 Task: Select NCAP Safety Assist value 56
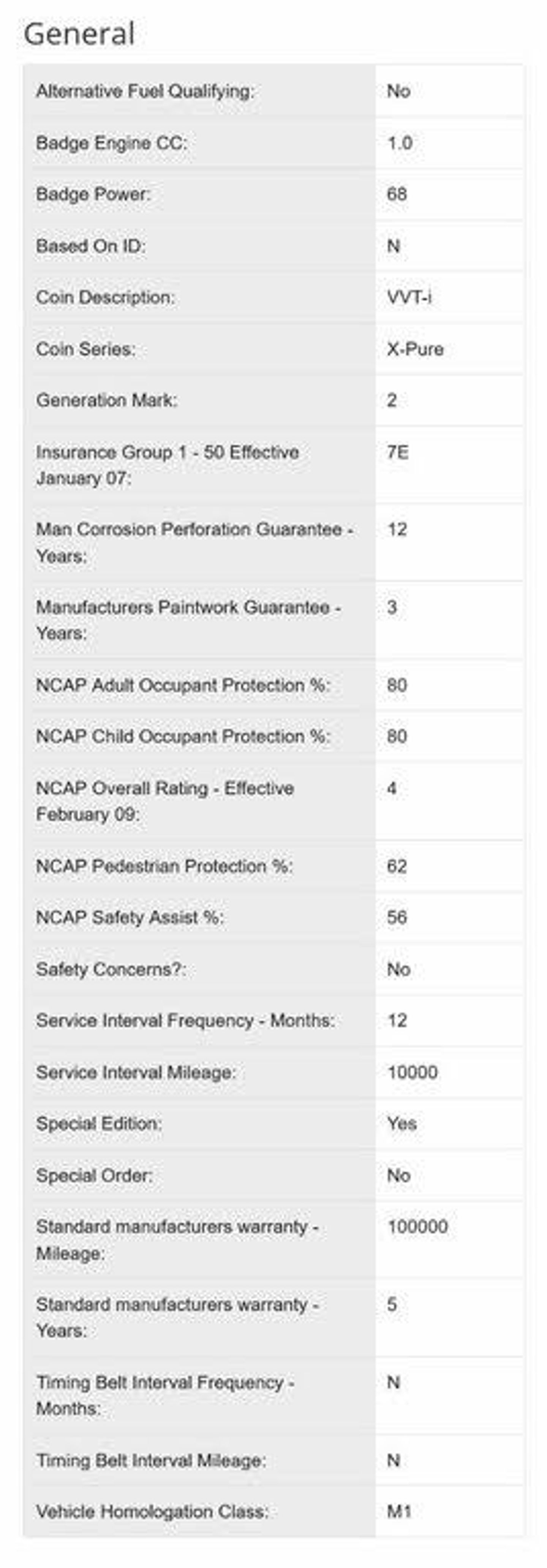tap(397, 917)
